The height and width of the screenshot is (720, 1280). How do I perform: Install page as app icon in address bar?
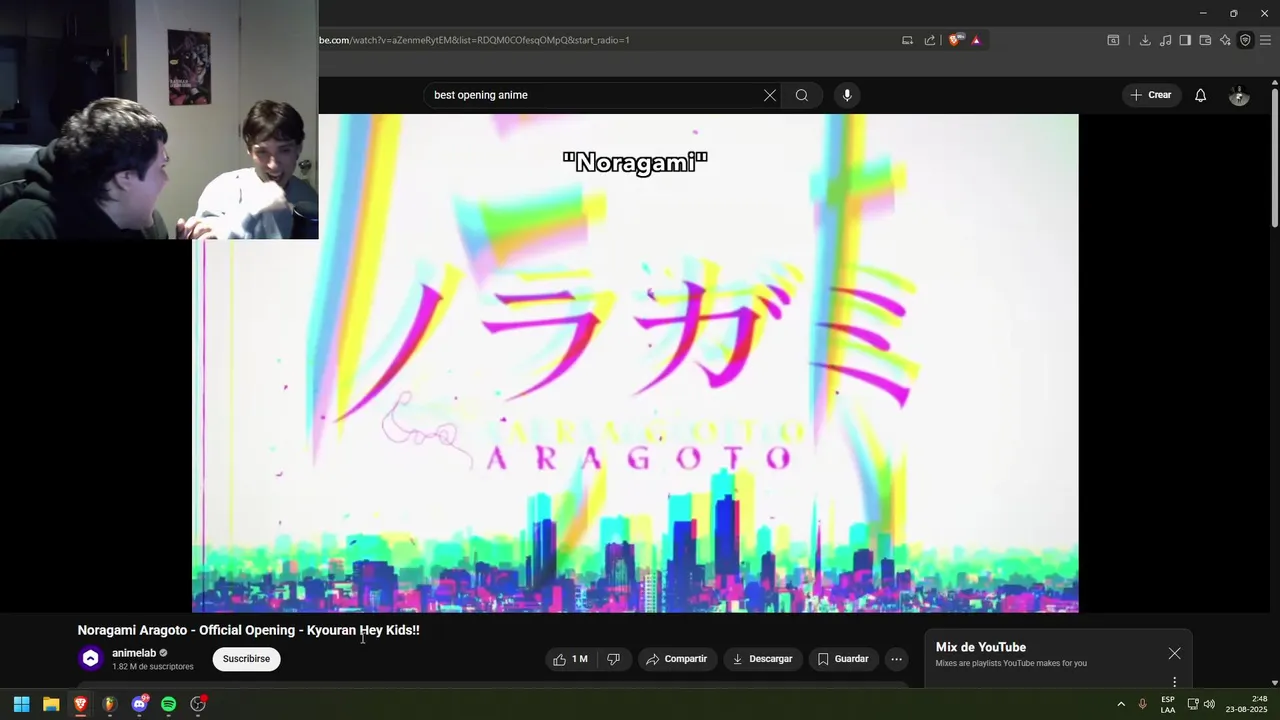[x=907, y=40]
